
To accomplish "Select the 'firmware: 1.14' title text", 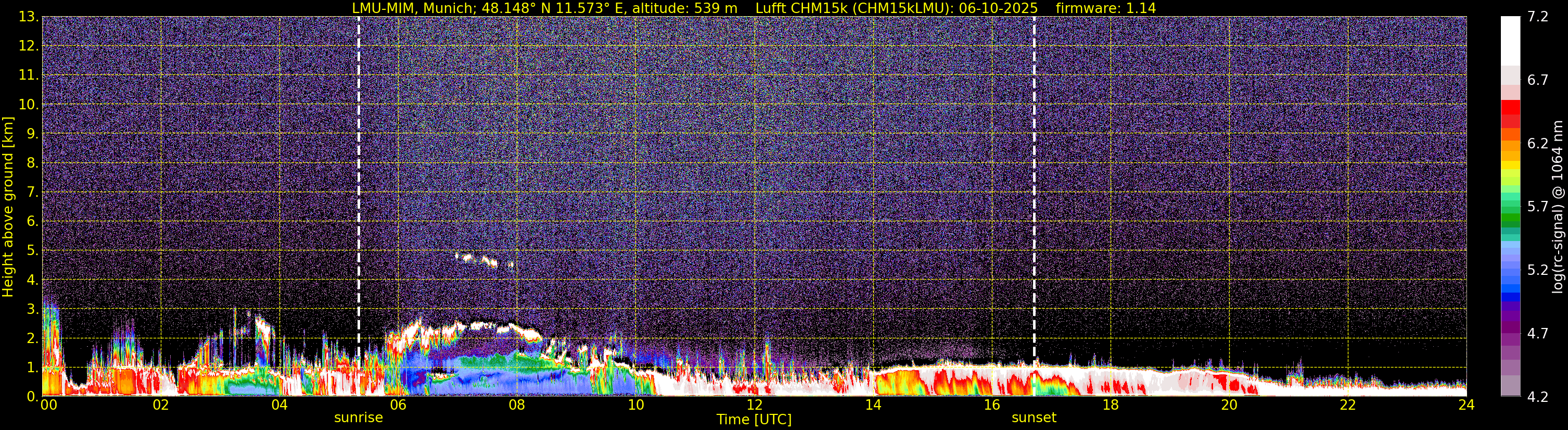I will [x=1106, y=8].
